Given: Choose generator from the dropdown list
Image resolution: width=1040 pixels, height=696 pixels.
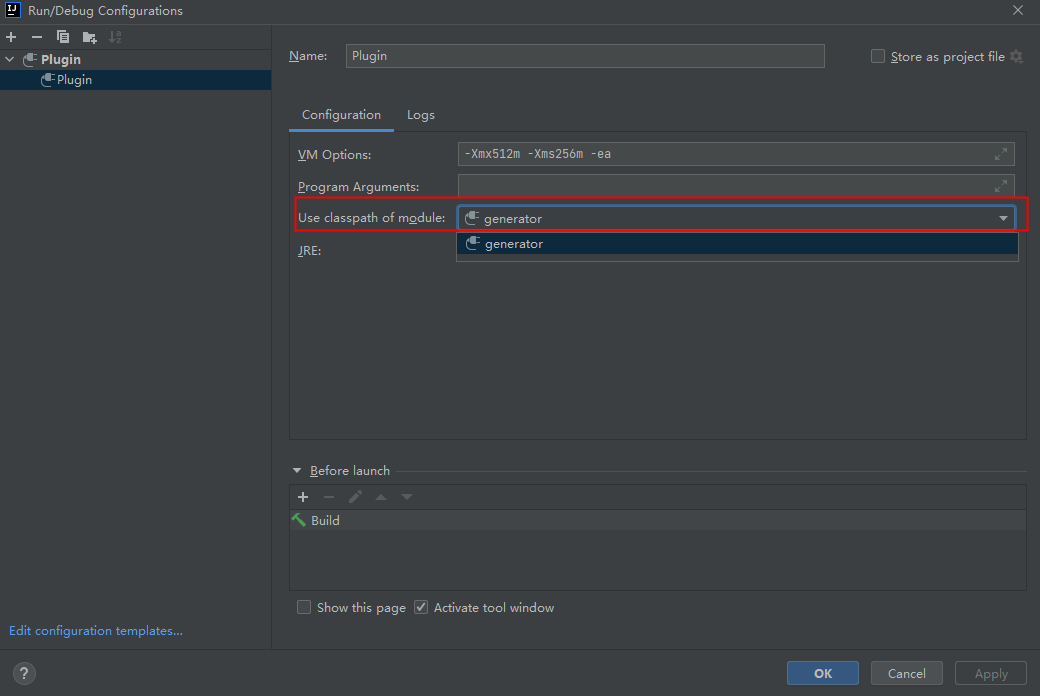Looking at the screenshot, I should pos(737,244).
